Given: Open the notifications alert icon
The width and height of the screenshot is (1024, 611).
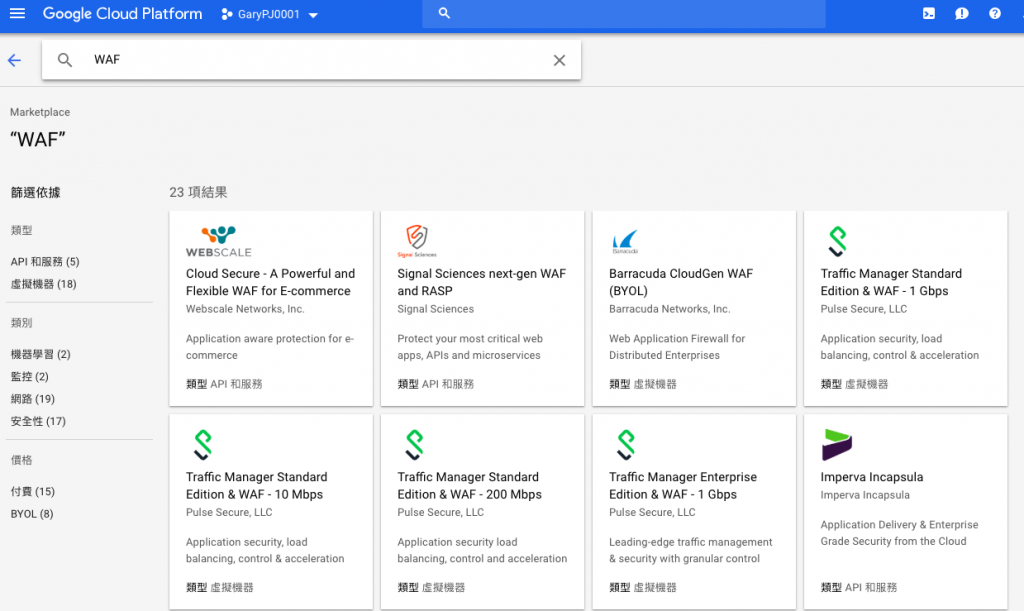Looking at the screenshot, I should [x=961, y=14].
